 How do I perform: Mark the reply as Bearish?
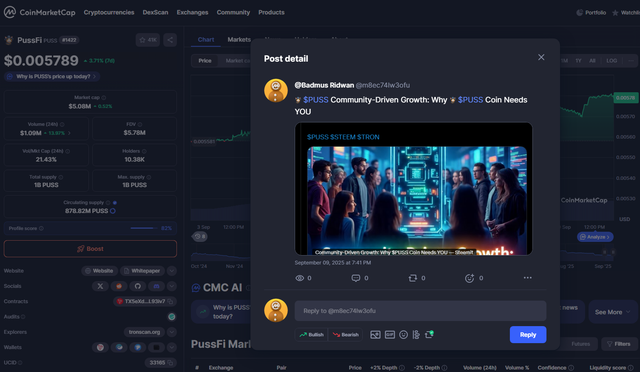point(345,334)
